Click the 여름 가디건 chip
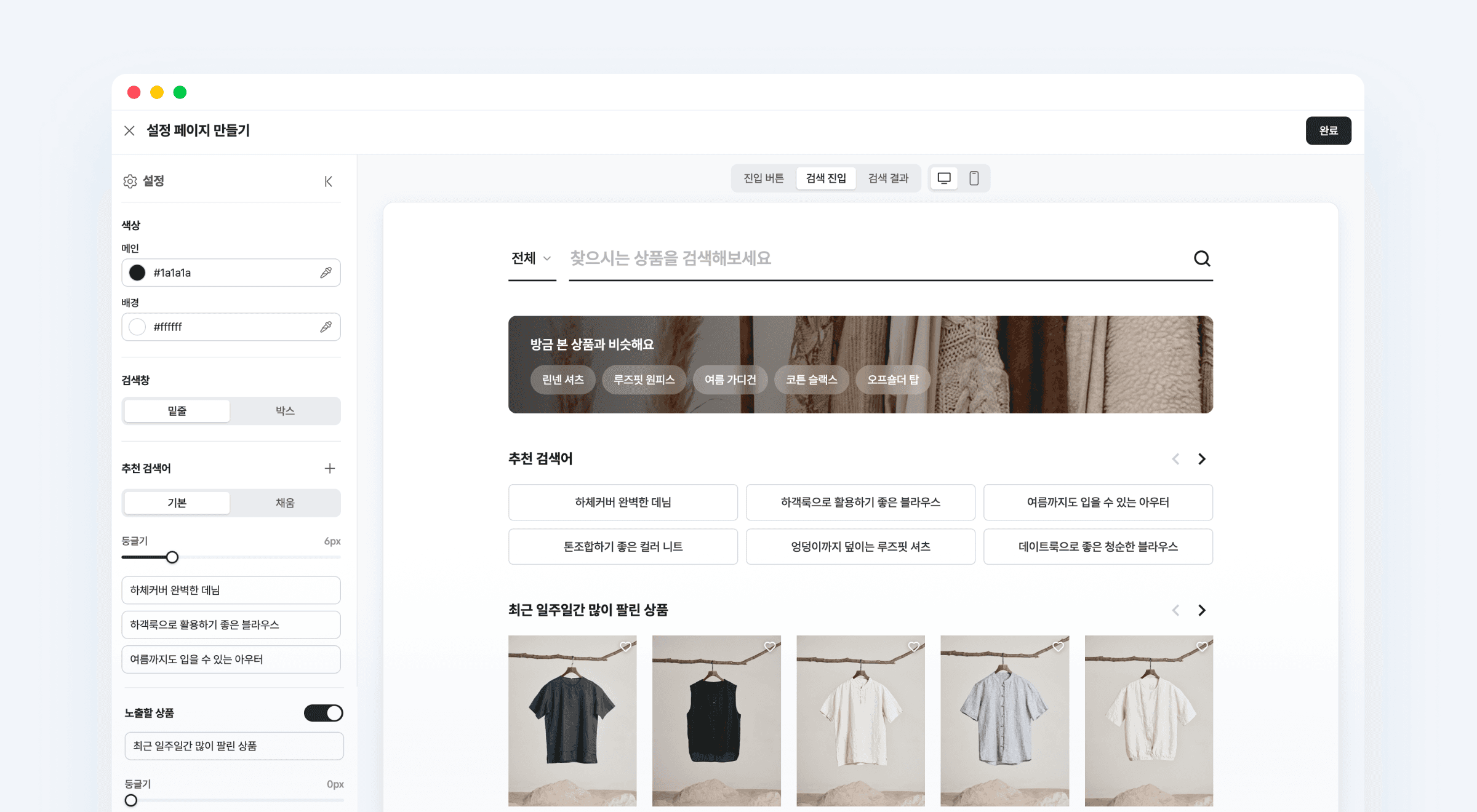This screenshot has height=812, width=1477. tap(730, 380)
